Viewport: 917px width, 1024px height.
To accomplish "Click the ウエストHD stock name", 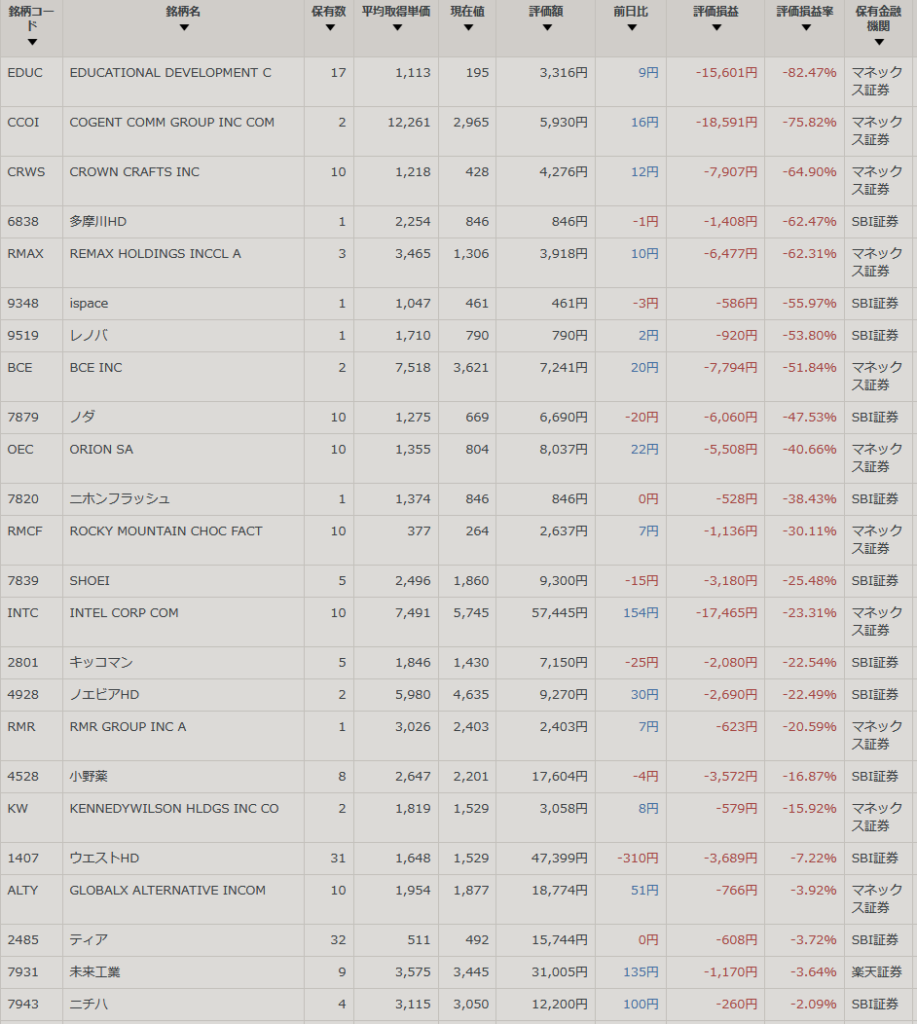I will [104, 859].
